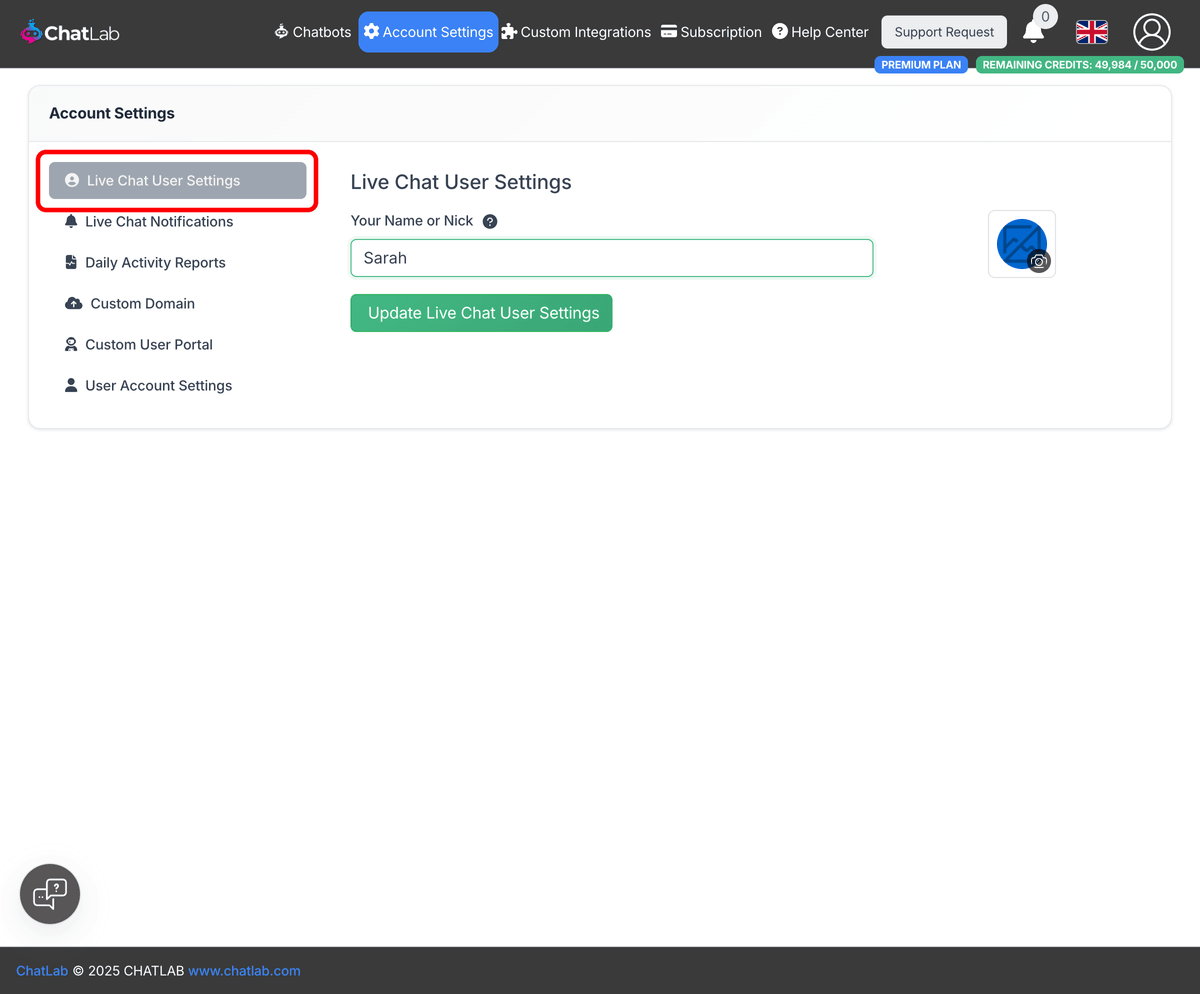
Task: Open the account profile icon
Action: 1151,32
